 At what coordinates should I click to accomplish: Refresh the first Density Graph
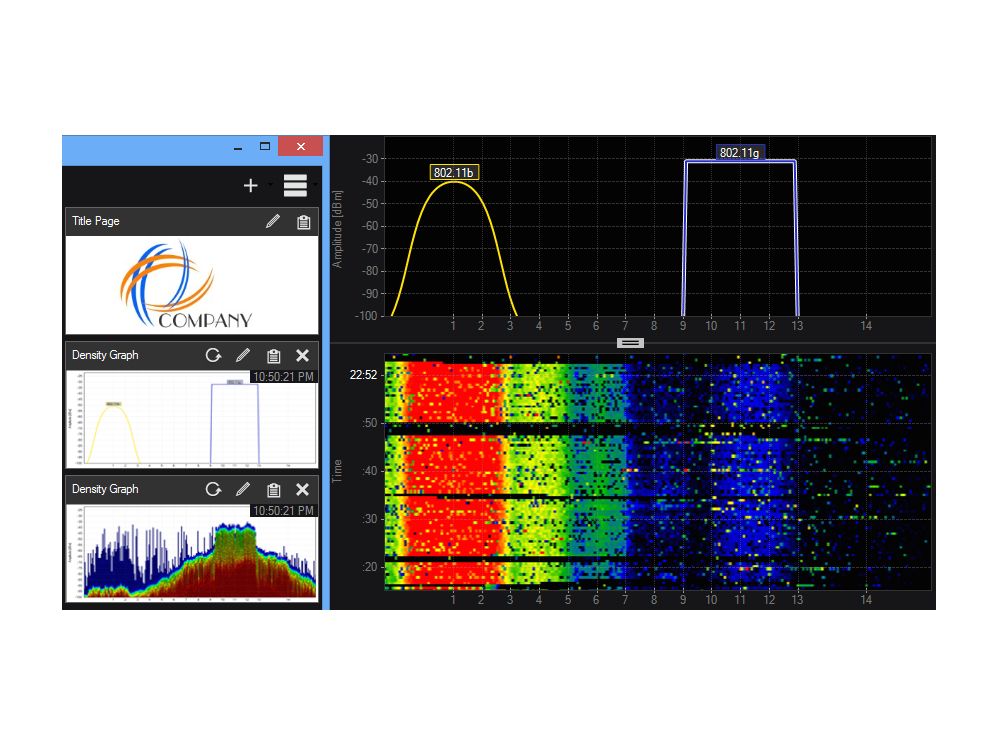(x=213, y=355)
